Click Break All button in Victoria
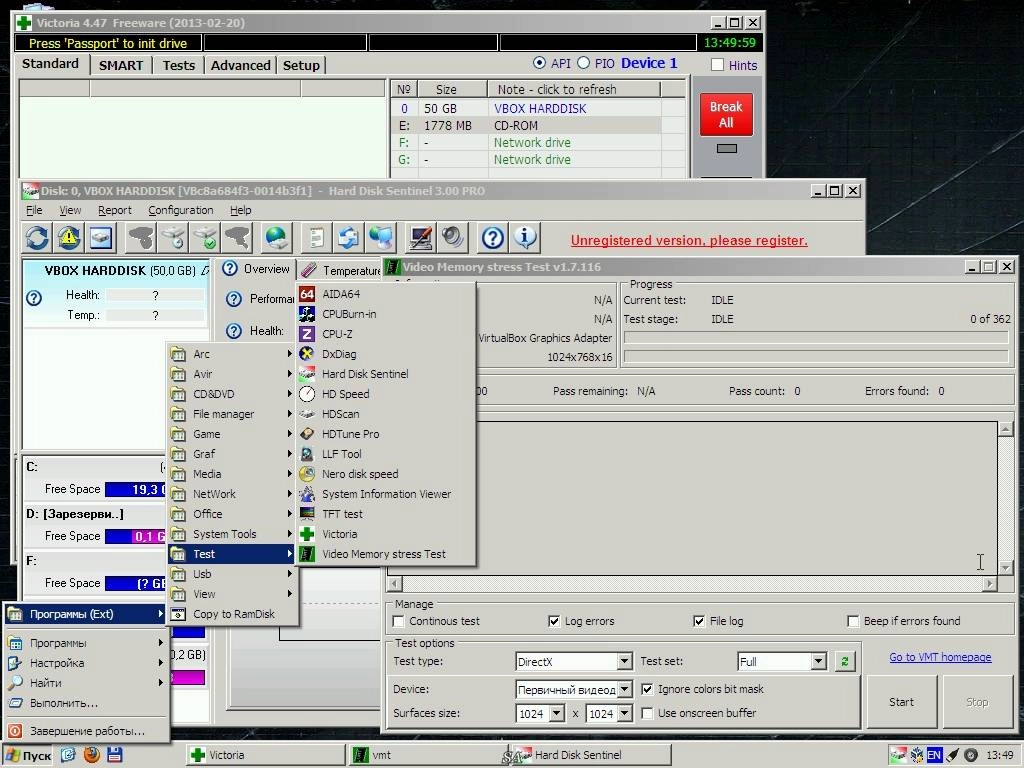This screenshot has width=1024, height=768. 726,114
